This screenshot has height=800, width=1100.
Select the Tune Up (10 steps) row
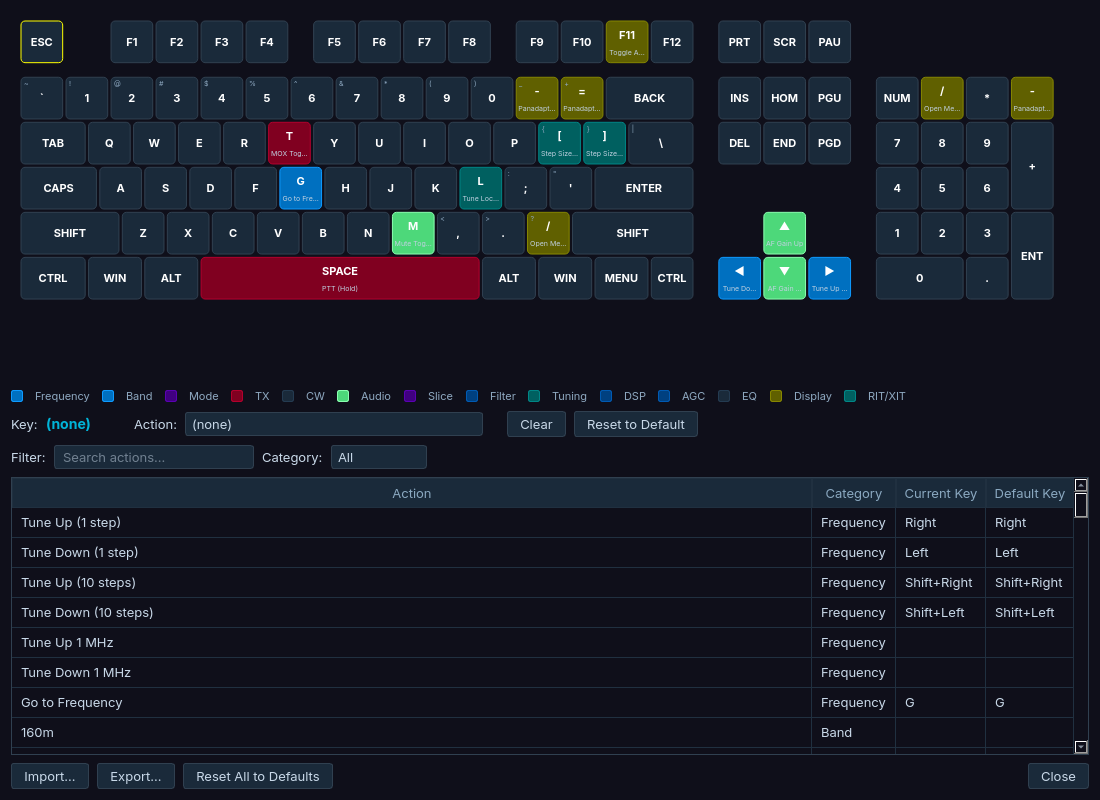tap(542, 582)
